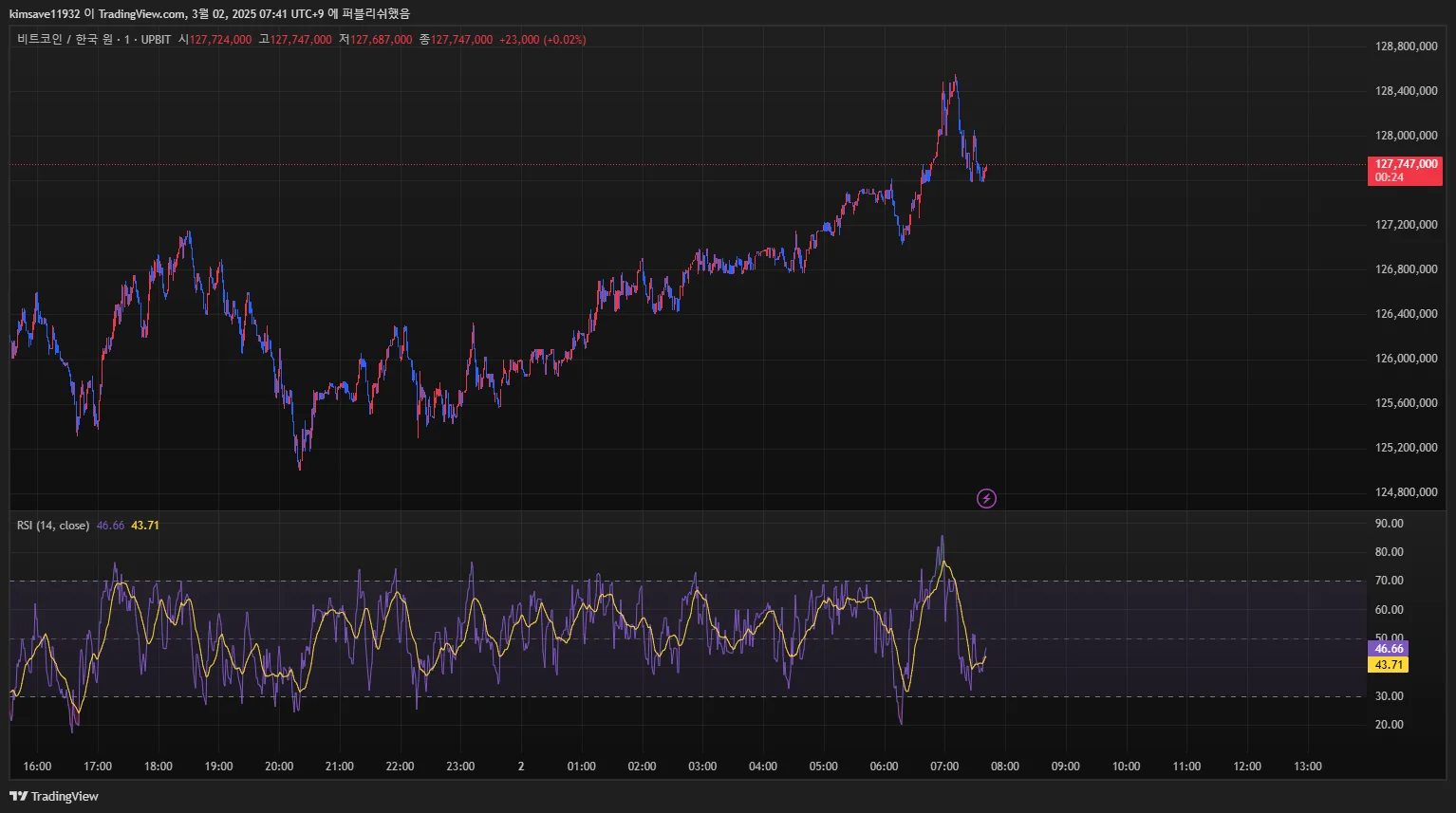
Task: Click the kimsave11932 publisher name
Action: (x=45, y=14)
